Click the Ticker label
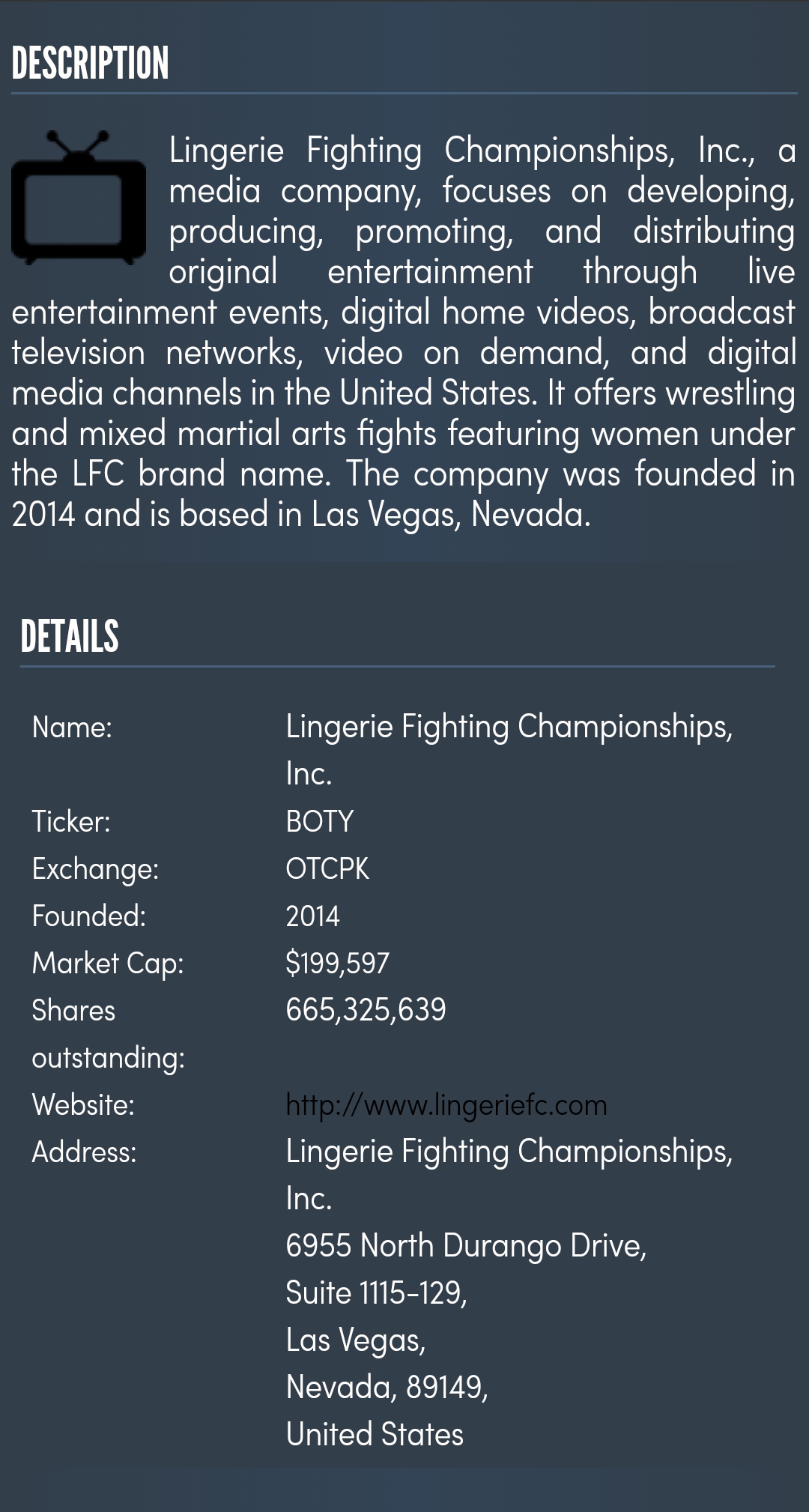Viewport: 809px width, 1512px height. pyautogui.click(x=71, y=822)
